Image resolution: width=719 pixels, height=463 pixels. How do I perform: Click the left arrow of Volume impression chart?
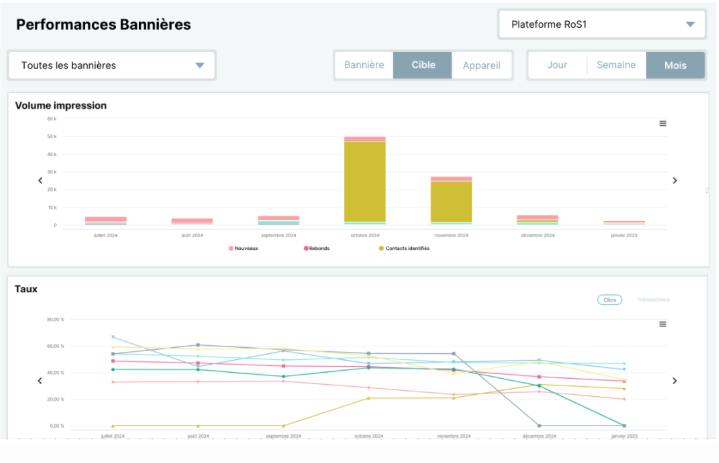click(40, 181)
